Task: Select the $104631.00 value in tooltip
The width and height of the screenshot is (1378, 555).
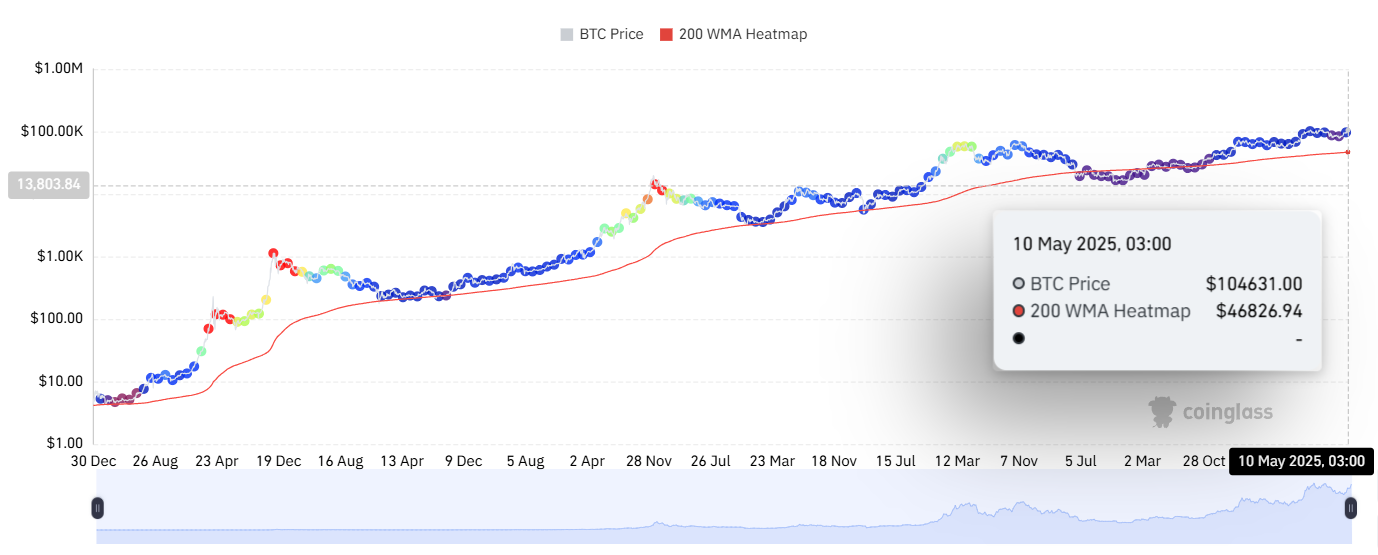Action: [1254, 284]
